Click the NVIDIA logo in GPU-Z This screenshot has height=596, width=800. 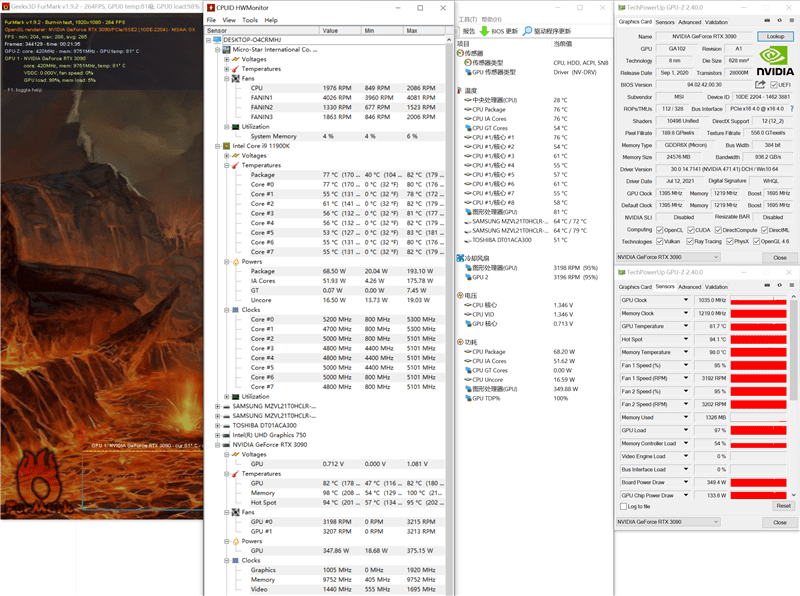tap(774, 61)
